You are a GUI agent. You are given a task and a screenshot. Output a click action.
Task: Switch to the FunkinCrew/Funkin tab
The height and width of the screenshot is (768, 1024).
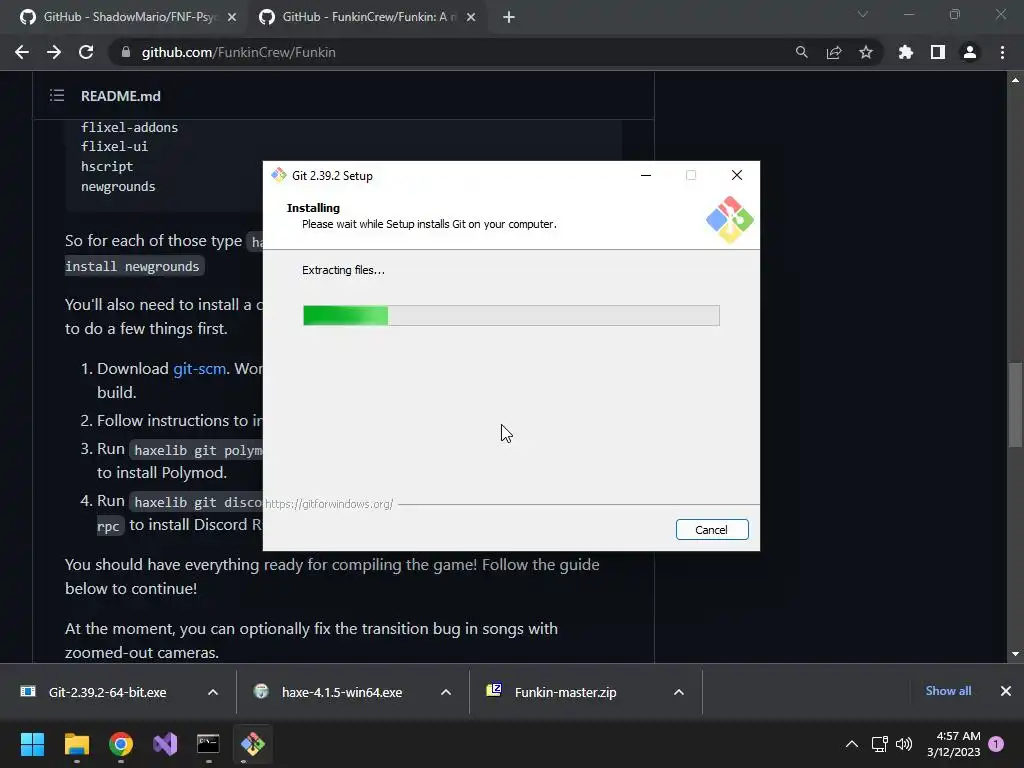(366, 17)
